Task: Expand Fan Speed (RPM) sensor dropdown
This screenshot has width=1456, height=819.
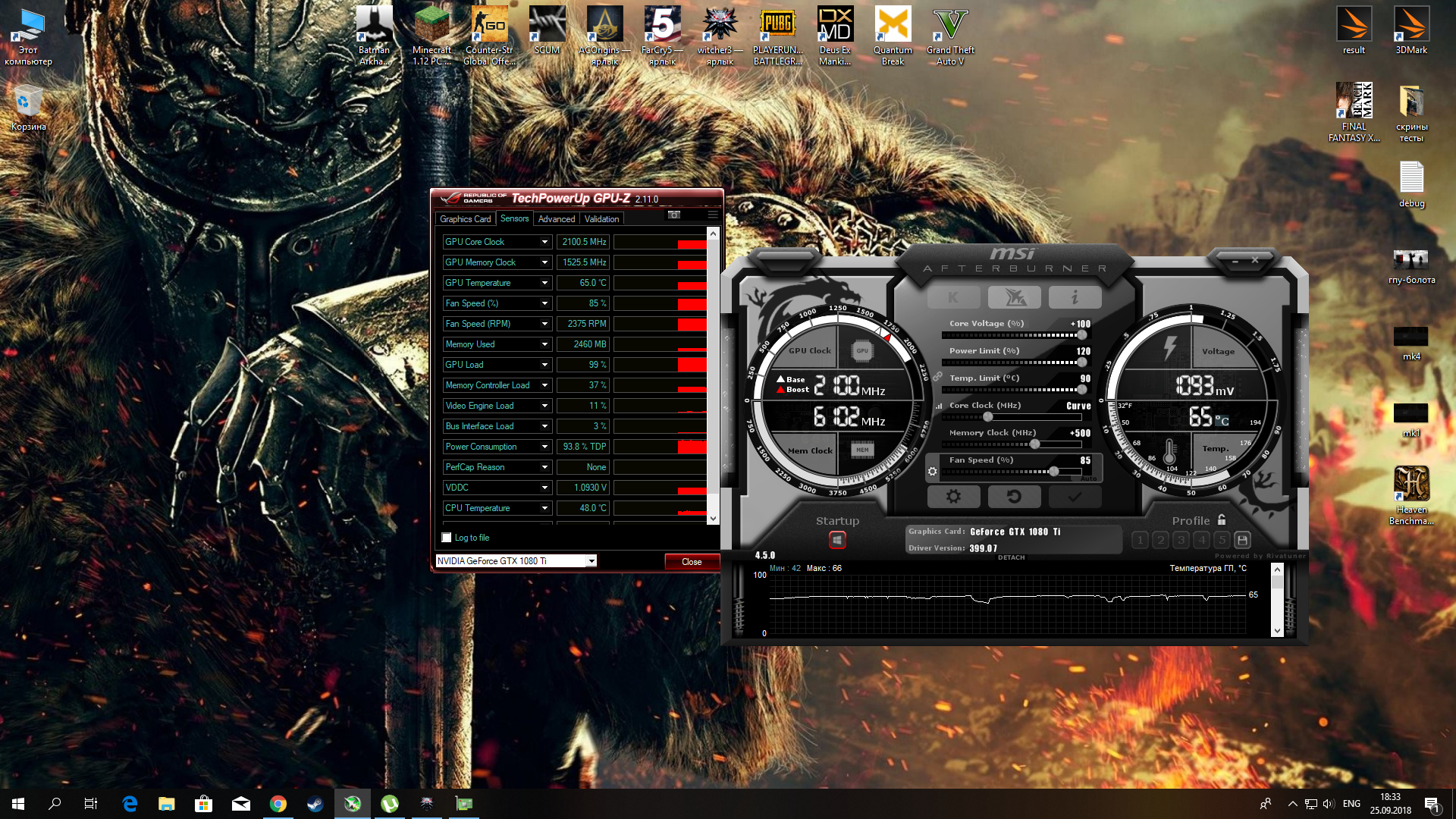Action: [544, 324]
